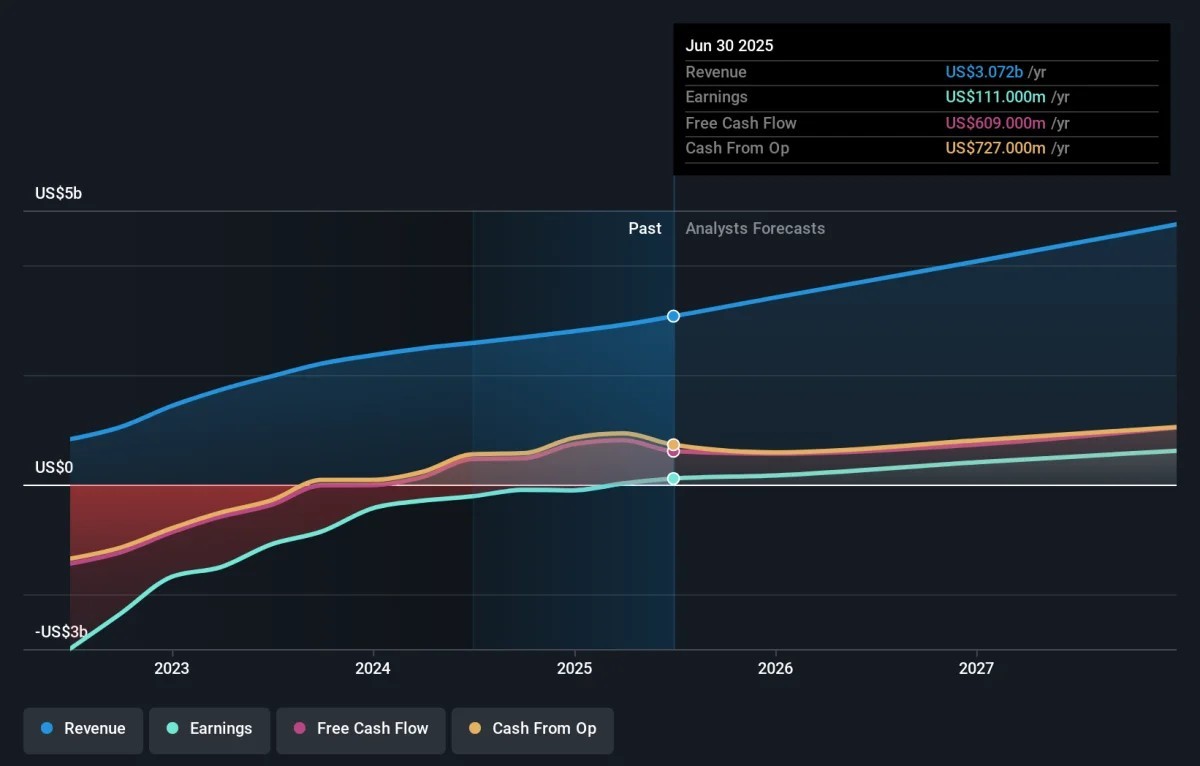Viewport: 1200px width, 766px height.
Task: Select the Free Cash Flow data point marker
Action: 673,452
